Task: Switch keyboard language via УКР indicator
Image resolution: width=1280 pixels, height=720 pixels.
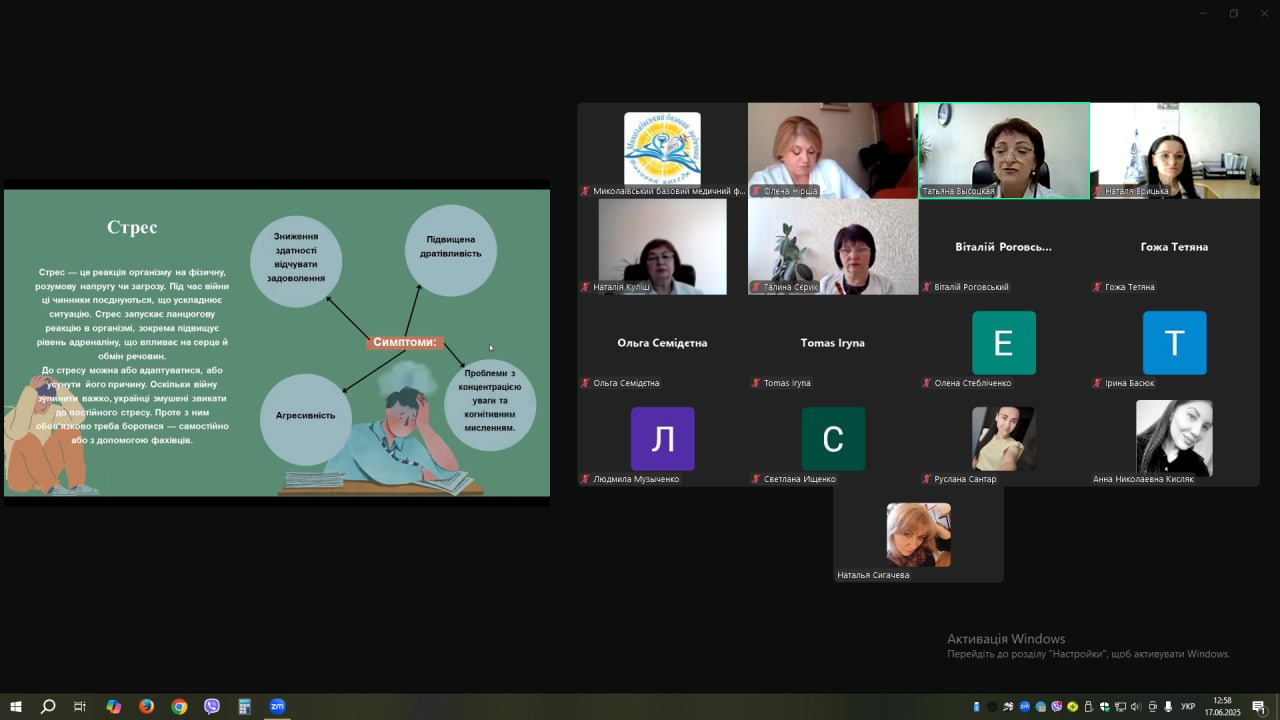Action: tap(1188, 707)
